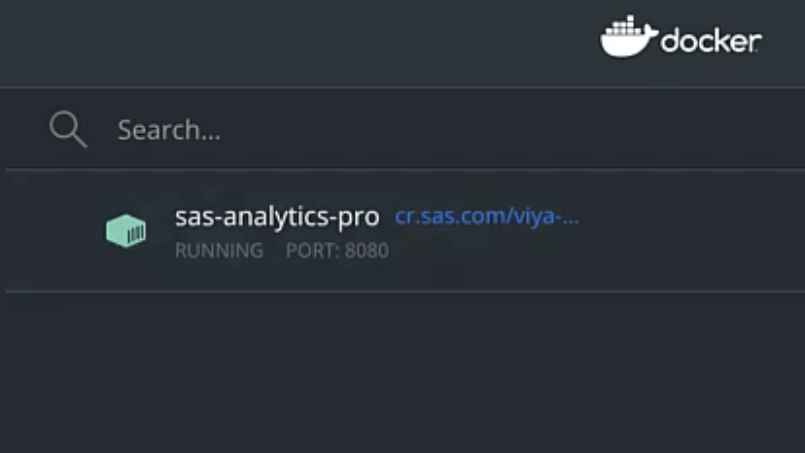
Task: Open the image registry link beside sas-analytics-pro
Action: pos(487,217)
